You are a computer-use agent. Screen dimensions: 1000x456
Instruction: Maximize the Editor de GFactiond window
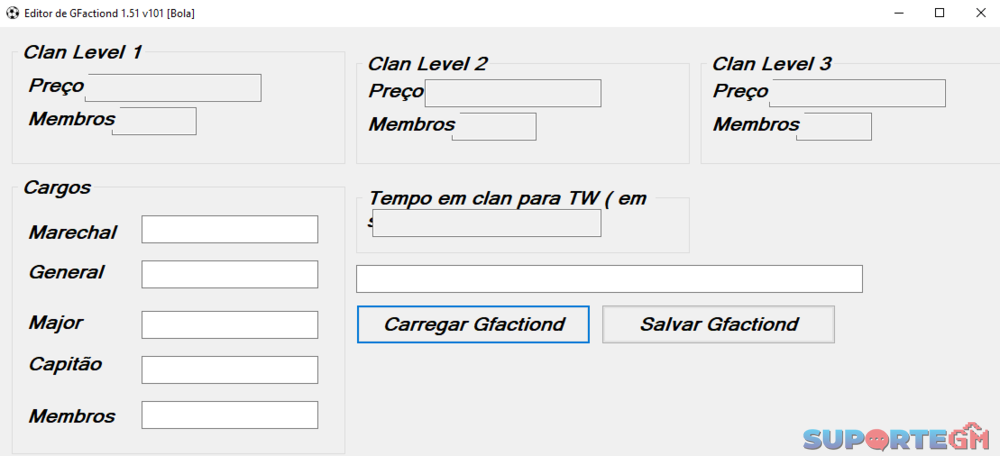tap(939, 12)
